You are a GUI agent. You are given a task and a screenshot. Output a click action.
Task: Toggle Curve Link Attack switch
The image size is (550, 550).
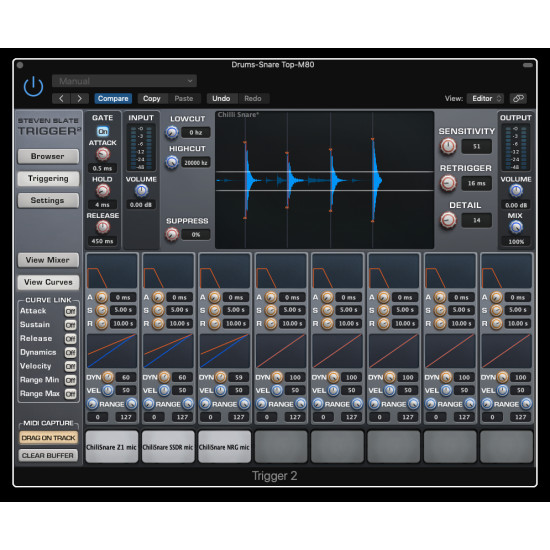(71, 311)
